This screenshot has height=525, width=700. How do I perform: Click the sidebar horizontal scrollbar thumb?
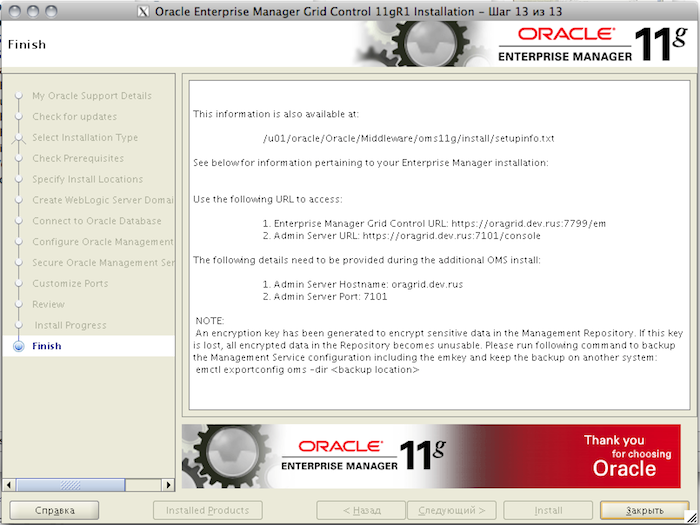(x=71, y=485)
